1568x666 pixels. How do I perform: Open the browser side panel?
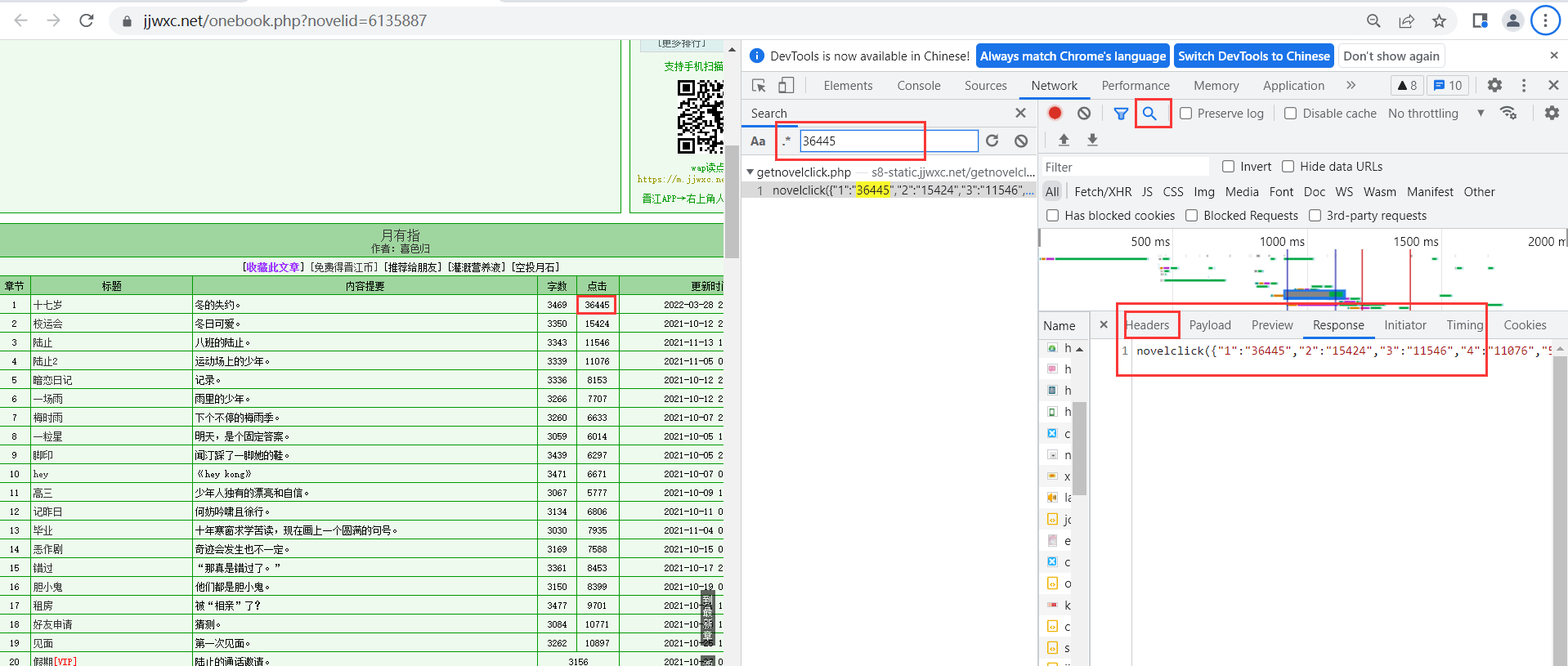(1480, 20)
